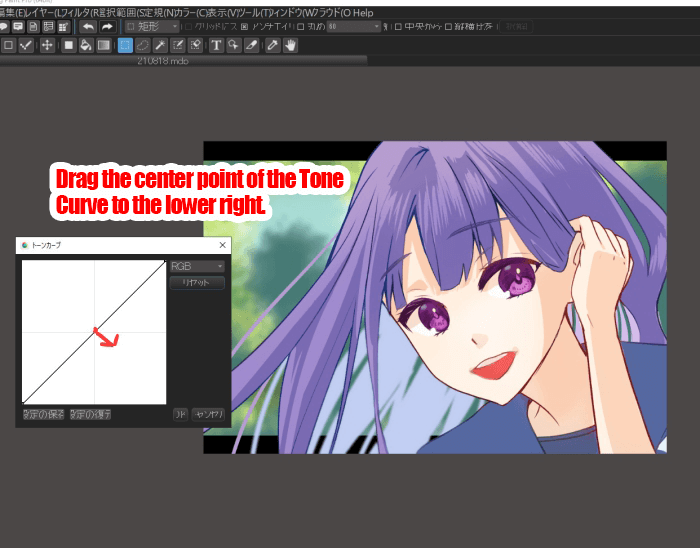This screenshot has width=700, height=548.
Task: Select the Bucket tool
Action: 86,45
